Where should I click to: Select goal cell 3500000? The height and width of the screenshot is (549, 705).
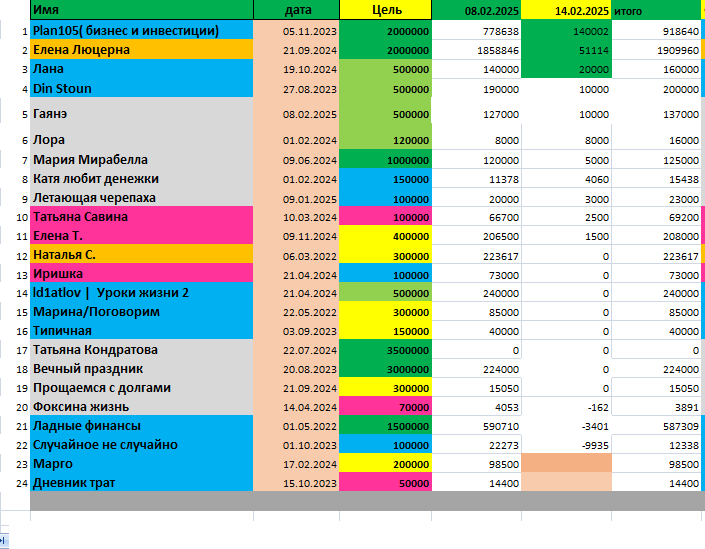click(385, 350)
